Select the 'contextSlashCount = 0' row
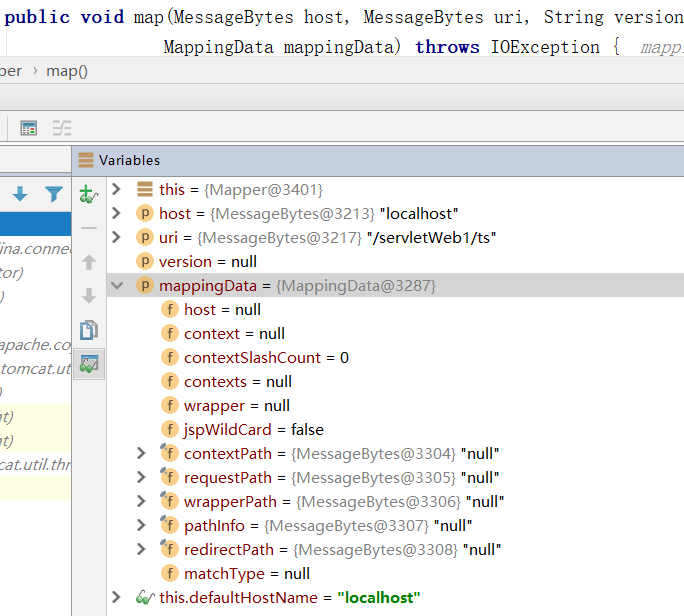 tap(395, 358)
